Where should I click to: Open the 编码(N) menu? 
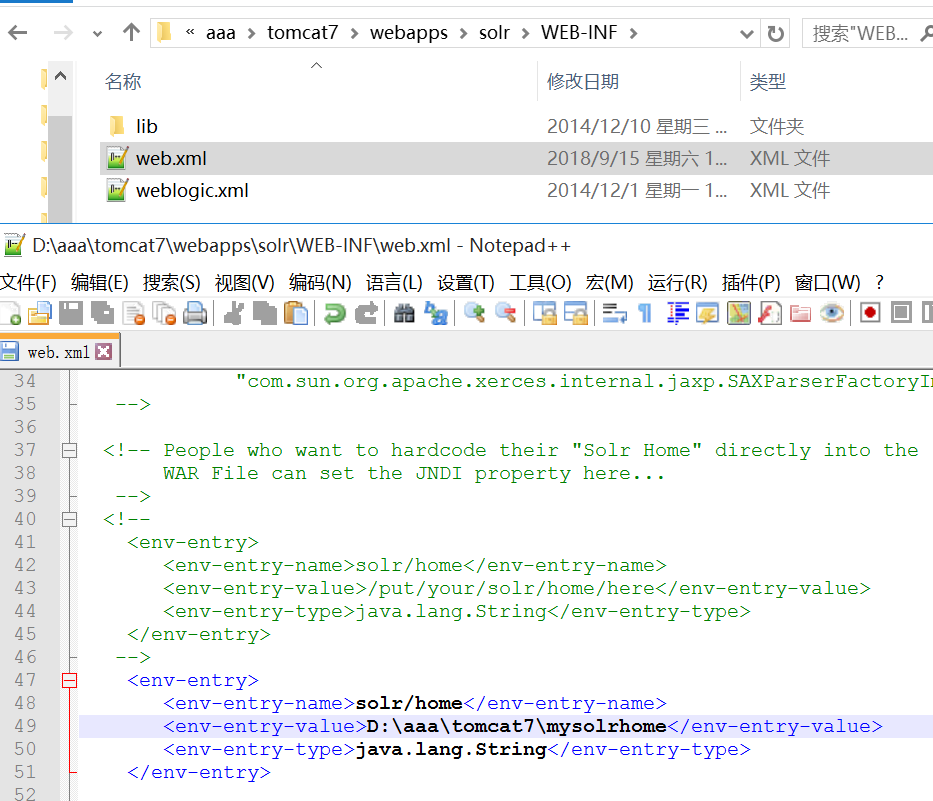320,282
